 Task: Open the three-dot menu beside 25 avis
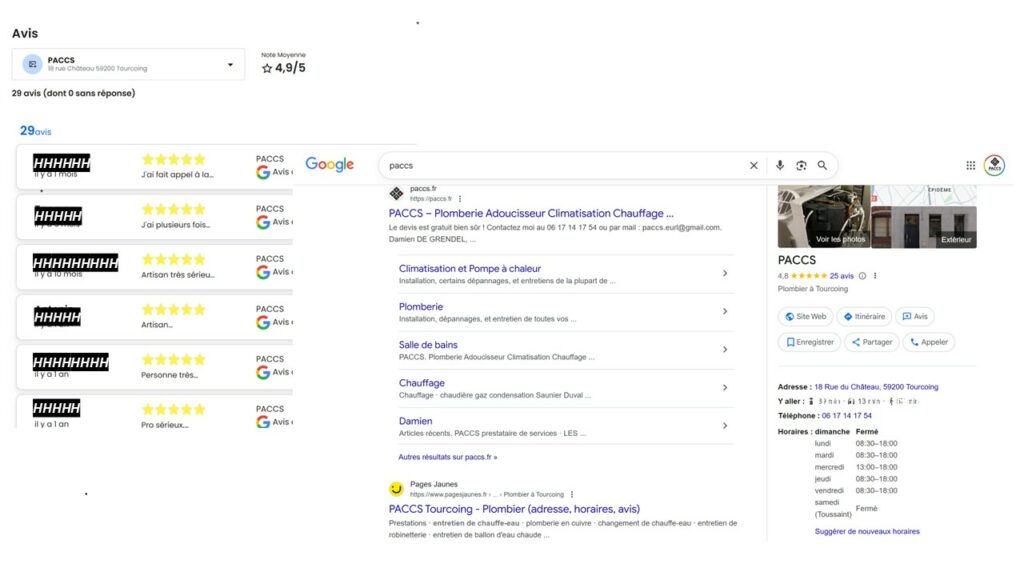click(x=873, y=275)
